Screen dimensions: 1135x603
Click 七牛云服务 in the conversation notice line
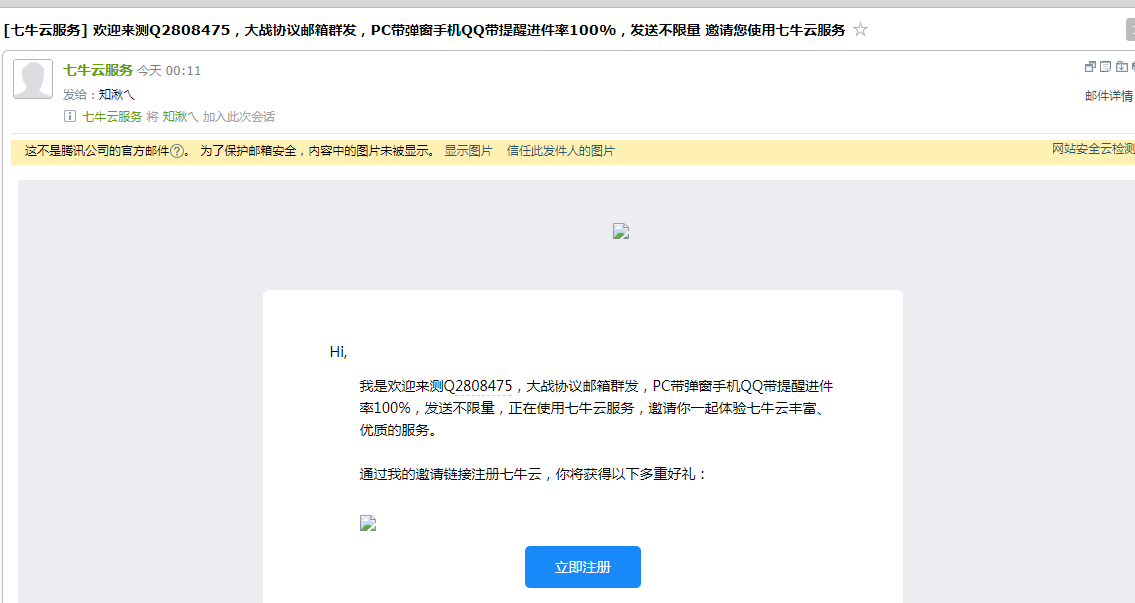point(112,117)
